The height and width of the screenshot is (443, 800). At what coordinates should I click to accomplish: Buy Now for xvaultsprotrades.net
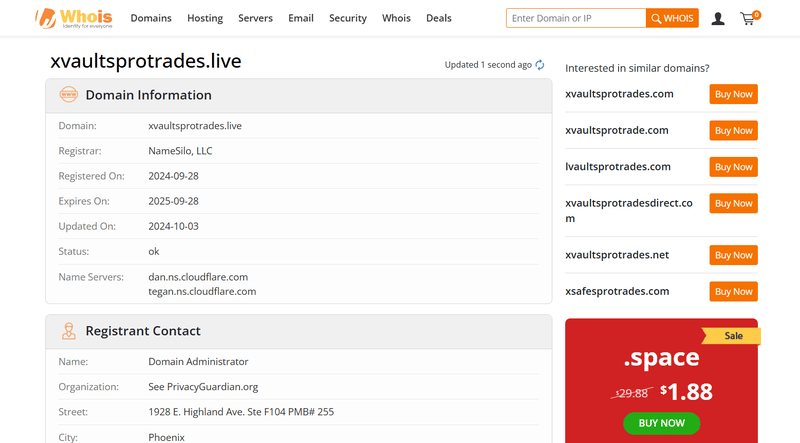733,255
